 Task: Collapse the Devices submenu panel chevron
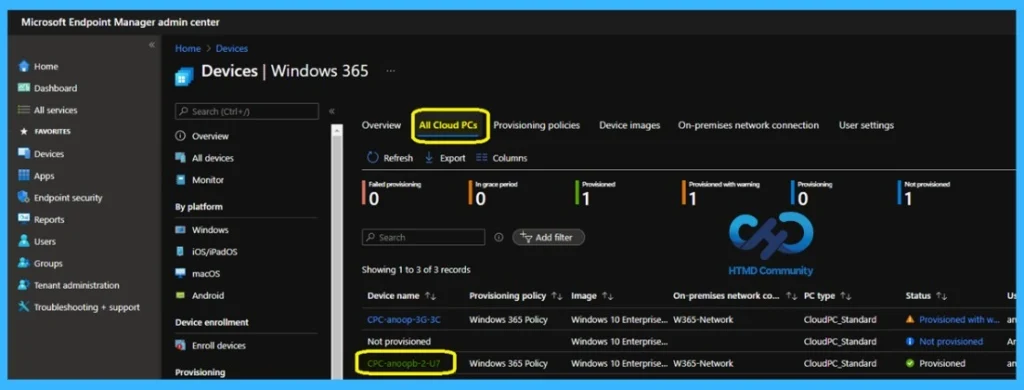pyautogui.click(x=332, y=111)
